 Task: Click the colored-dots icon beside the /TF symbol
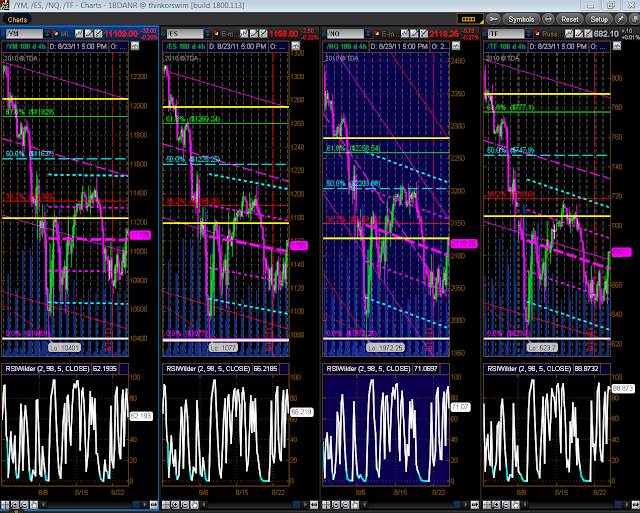pos(538,33)
